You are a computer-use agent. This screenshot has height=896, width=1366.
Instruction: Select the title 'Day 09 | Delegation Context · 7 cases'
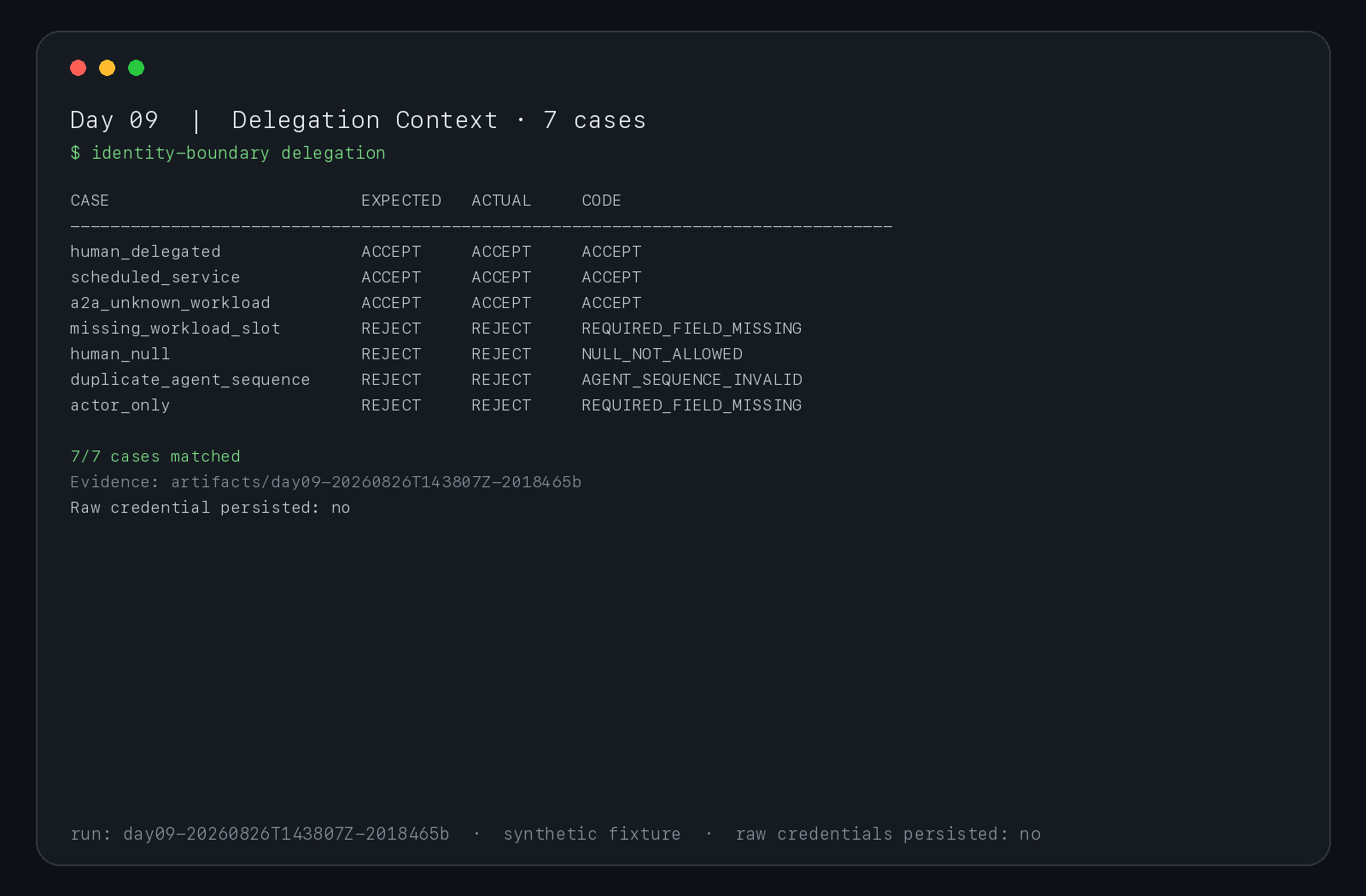(x=358, y=120)
